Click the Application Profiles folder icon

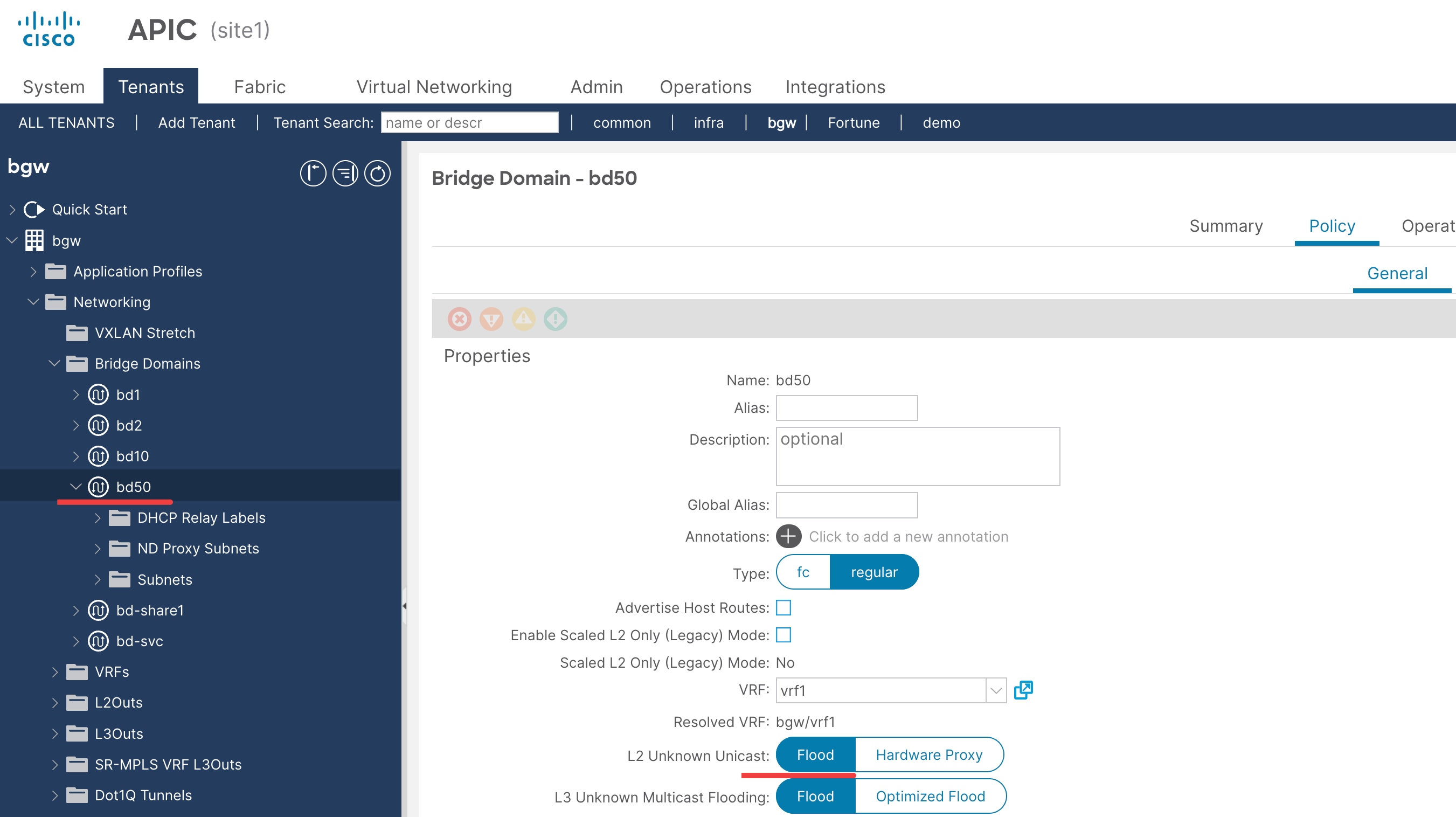click(x=56, y=272)
